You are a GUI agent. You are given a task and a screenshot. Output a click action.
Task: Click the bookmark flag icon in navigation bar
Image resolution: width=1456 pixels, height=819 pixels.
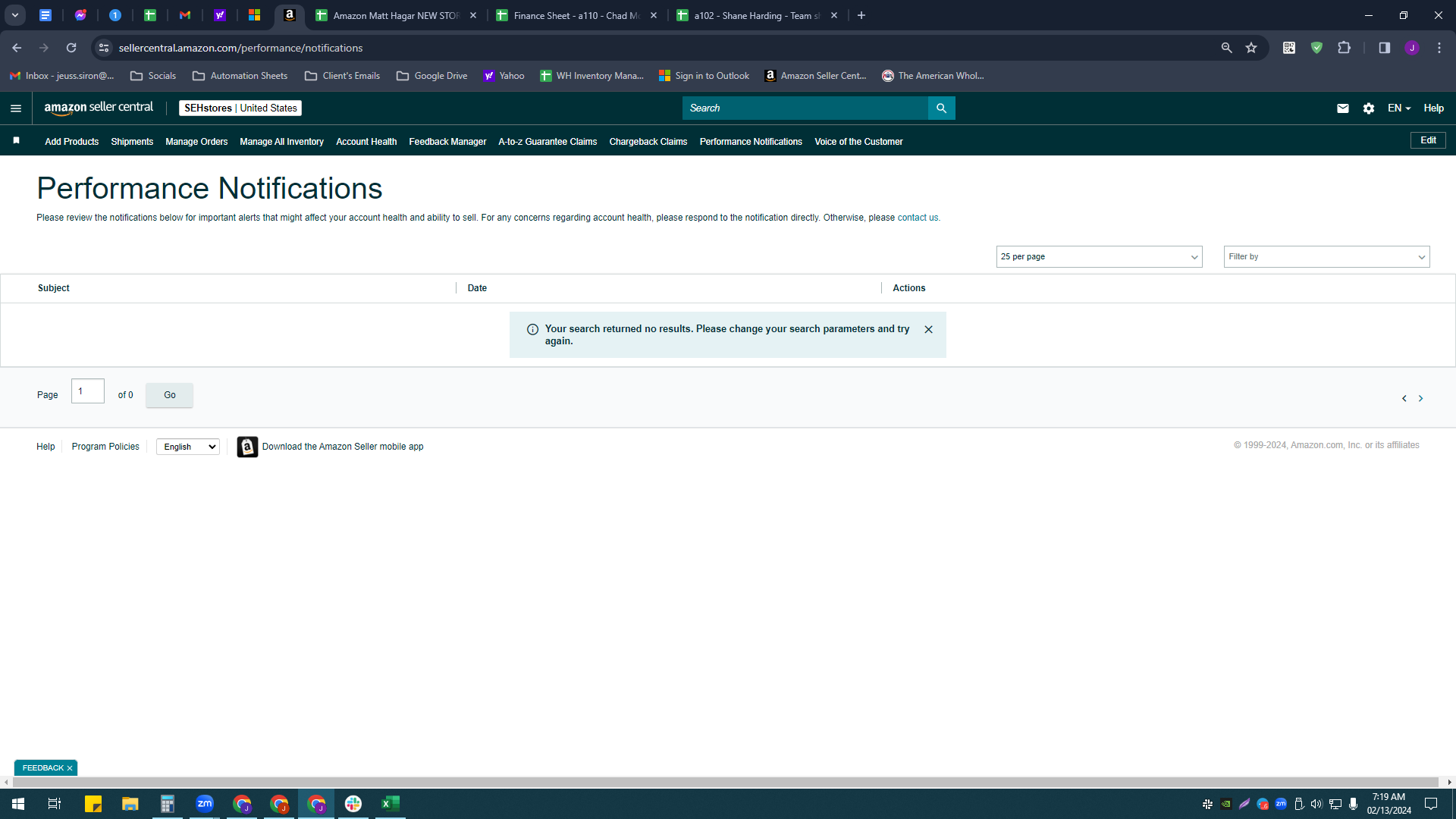tap(16, 140)
